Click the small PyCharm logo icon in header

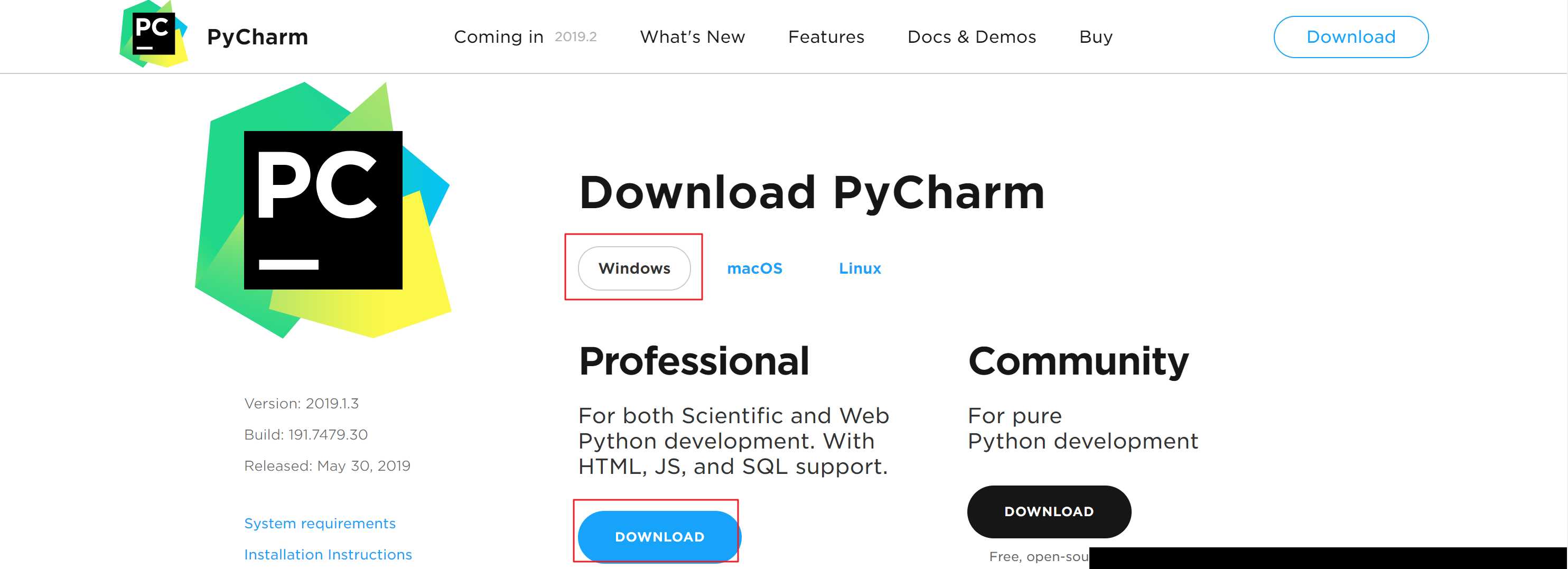[153, 34]
